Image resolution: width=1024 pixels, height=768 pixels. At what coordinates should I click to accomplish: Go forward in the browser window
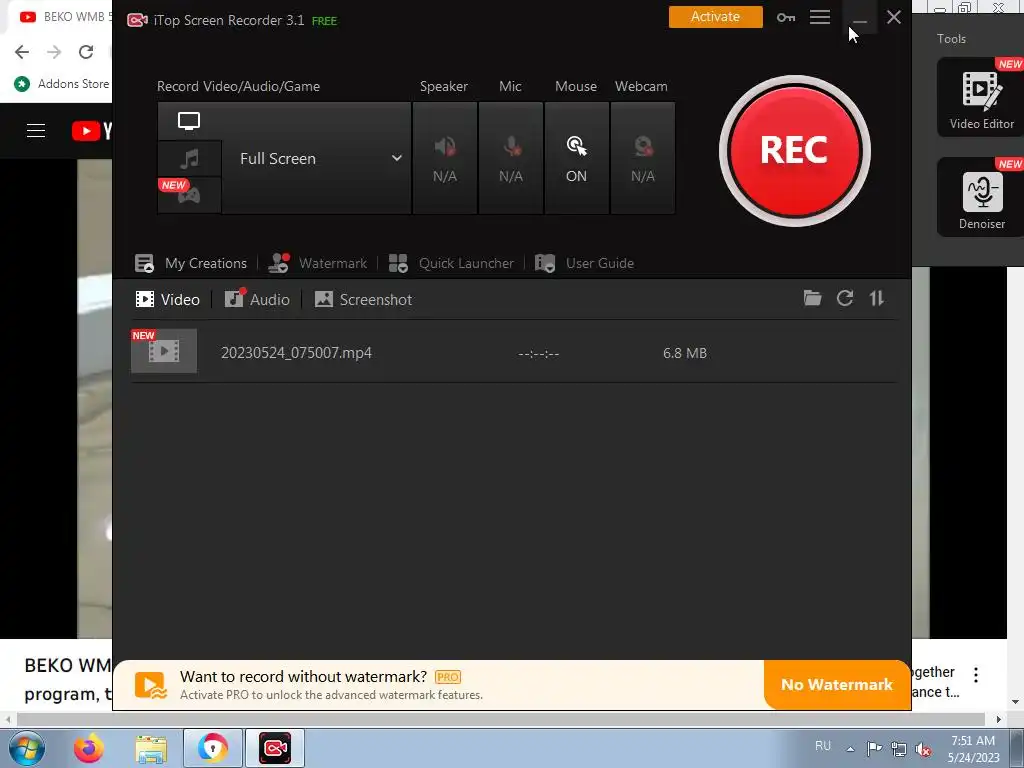coord(54,52)
